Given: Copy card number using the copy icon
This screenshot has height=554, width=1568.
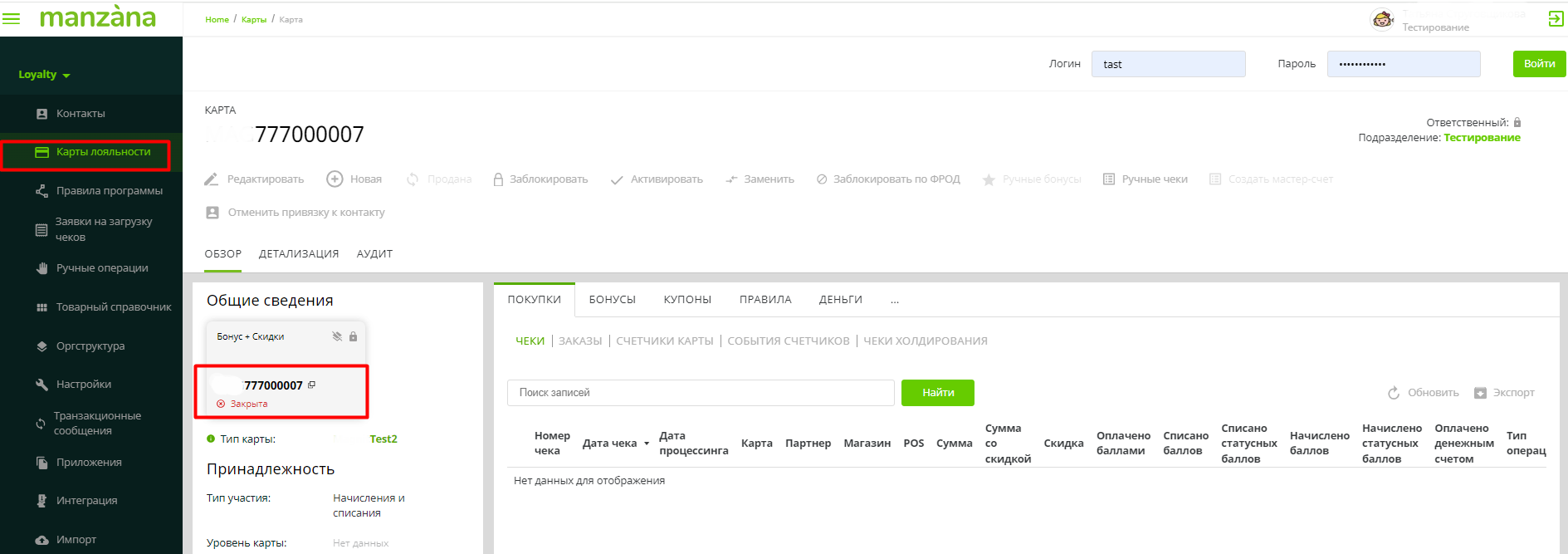Looking at the screenshot, I should (312, 385).
